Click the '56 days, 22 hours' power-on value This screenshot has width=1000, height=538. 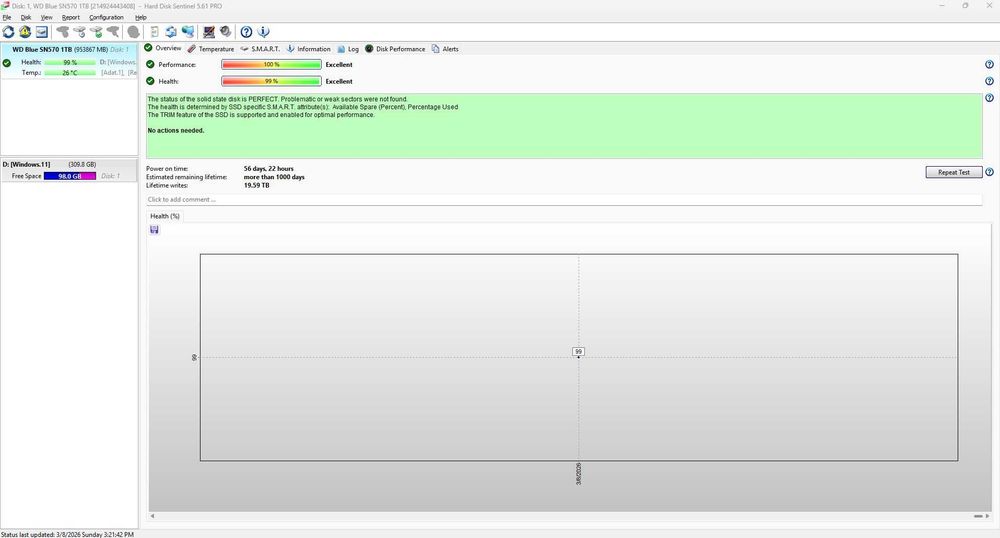[268, 169]
